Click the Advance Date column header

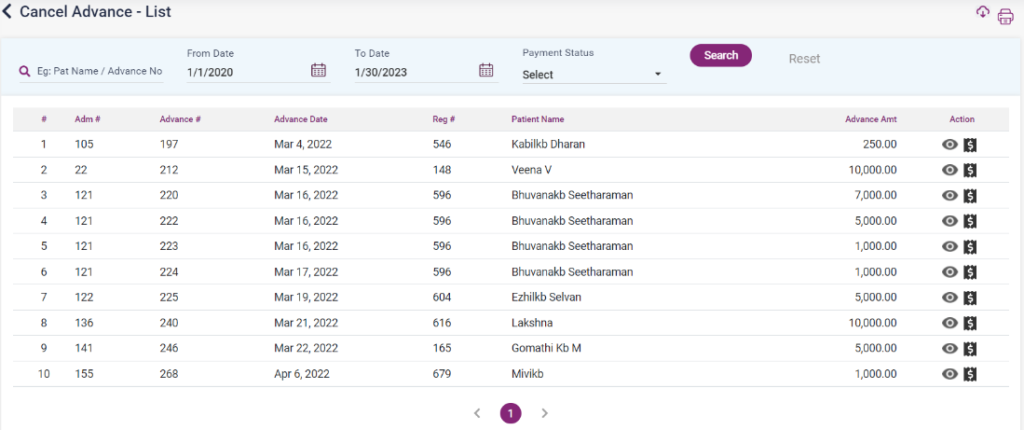[300, 119]
